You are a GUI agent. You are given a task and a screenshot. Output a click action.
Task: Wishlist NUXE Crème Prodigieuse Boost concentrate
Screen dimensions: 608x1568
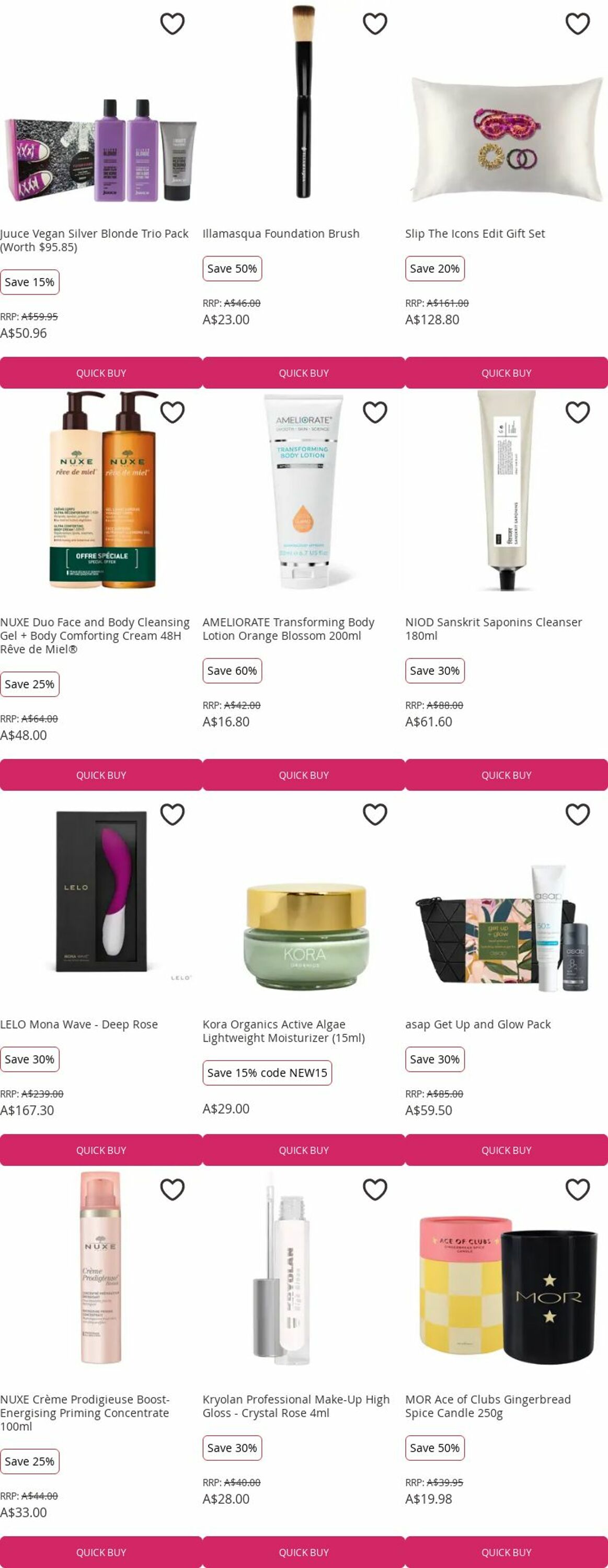(x=172, y=1190)
